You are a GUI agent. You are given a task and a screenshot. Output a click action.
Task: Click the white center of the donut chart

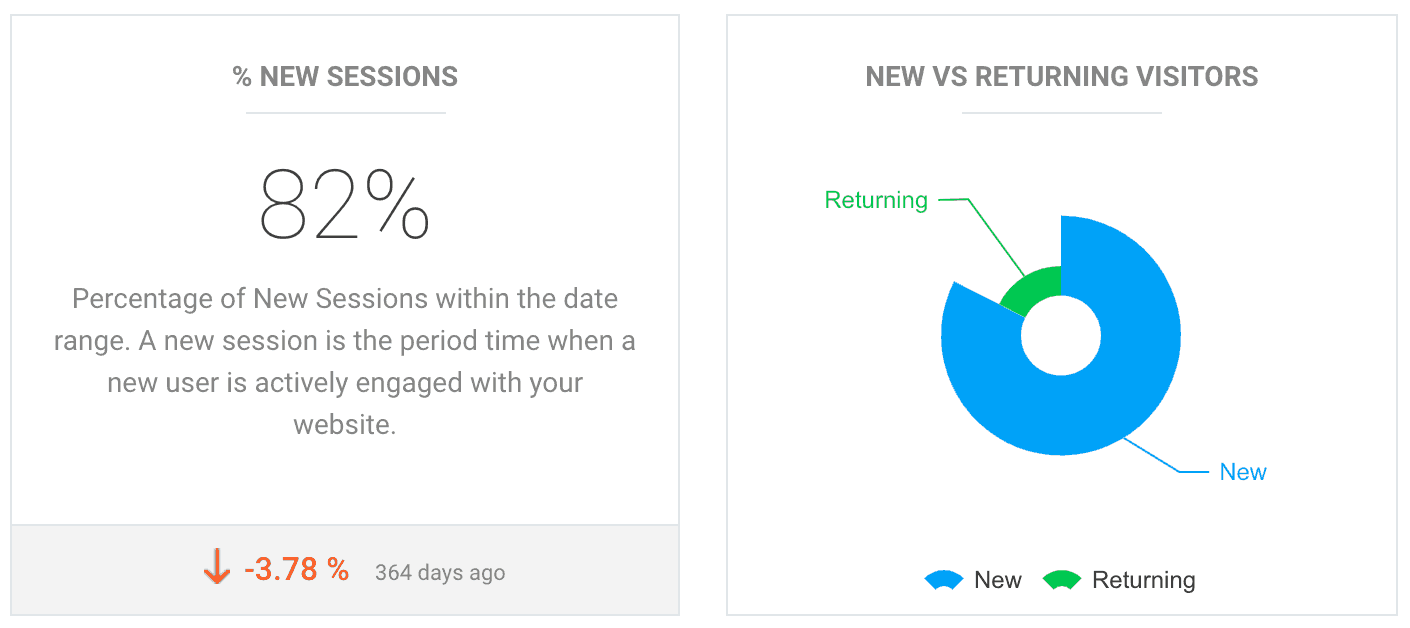[1061, 336]
